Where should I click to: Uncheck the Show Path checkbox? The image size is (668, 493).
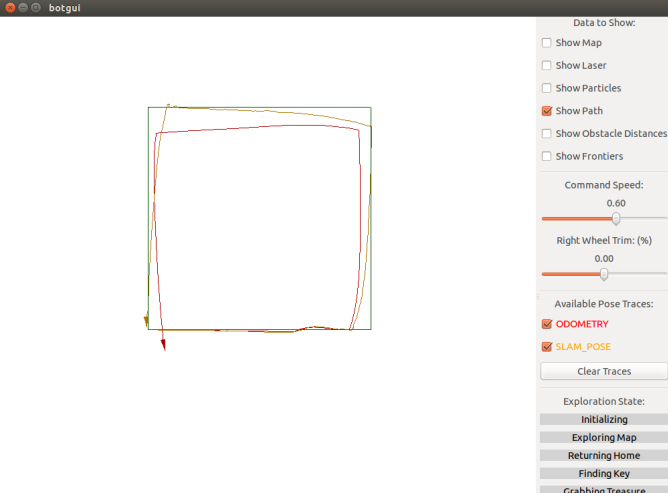click(547, 111)
